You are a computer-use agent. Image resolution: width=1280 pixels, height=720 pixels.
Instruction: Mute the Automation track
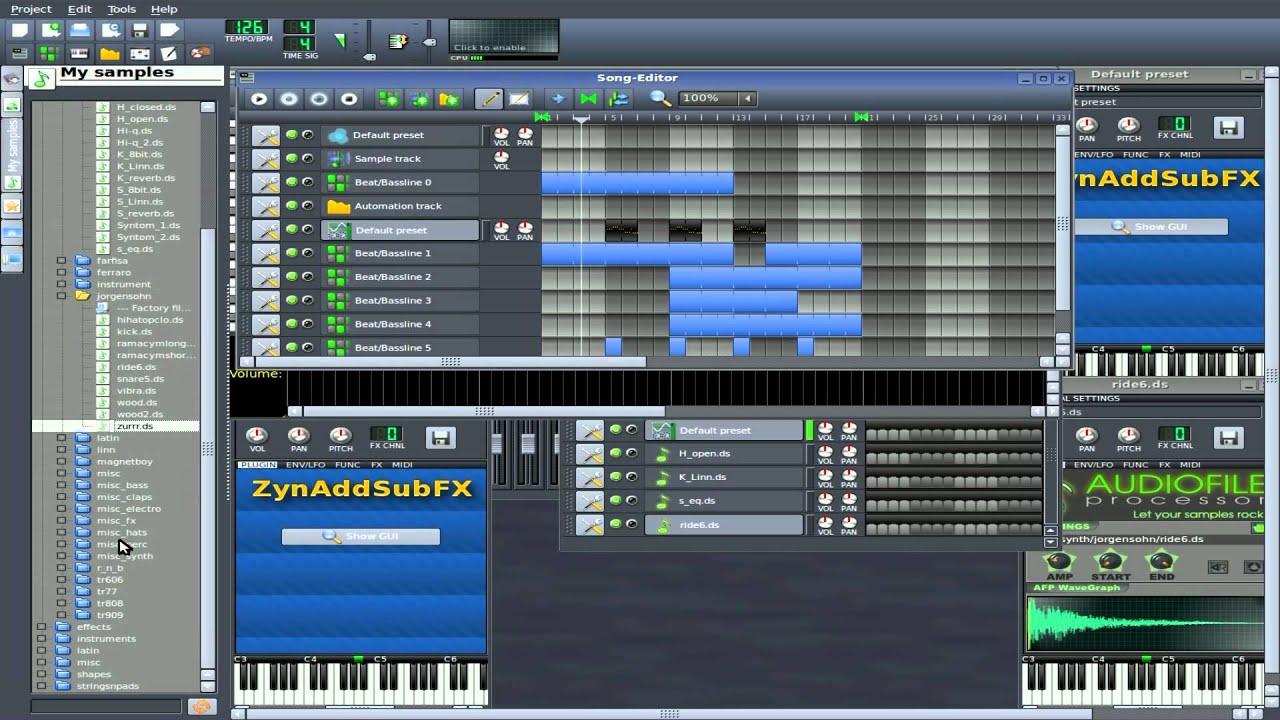pos(291,206)
